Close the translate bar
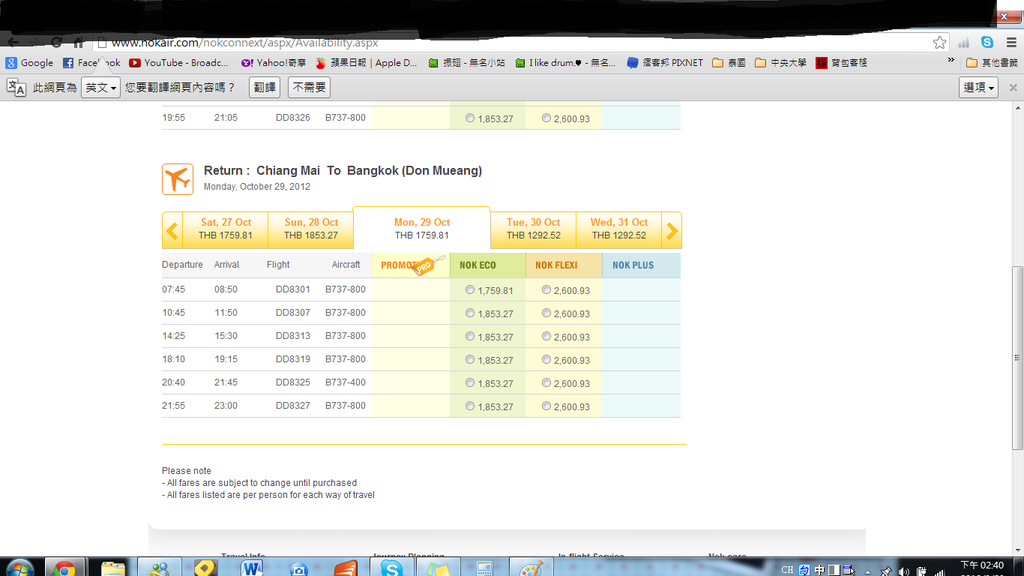 click(1013, 88)
